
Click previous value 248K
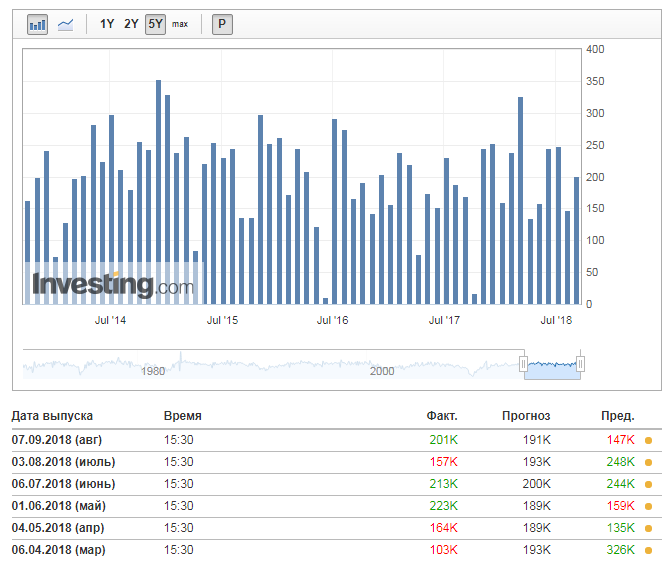621,462
